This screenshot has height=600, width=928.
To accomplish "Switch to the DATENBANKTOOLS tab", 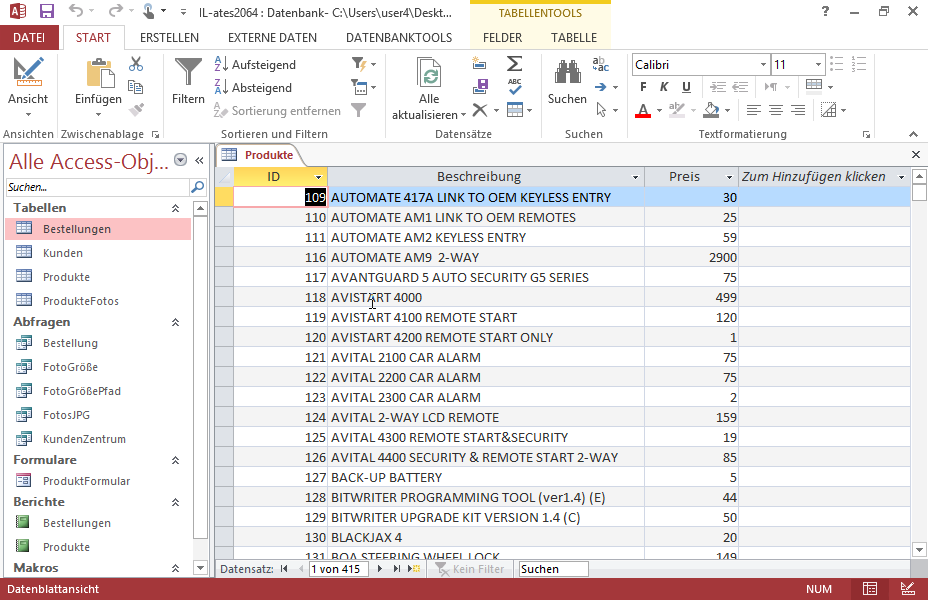I will point(399,38).
